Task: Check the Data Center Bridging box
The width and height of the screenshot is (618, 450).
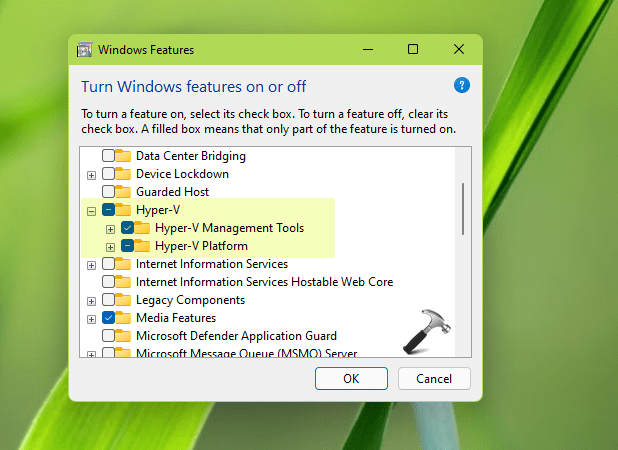Action: point(108,156)
